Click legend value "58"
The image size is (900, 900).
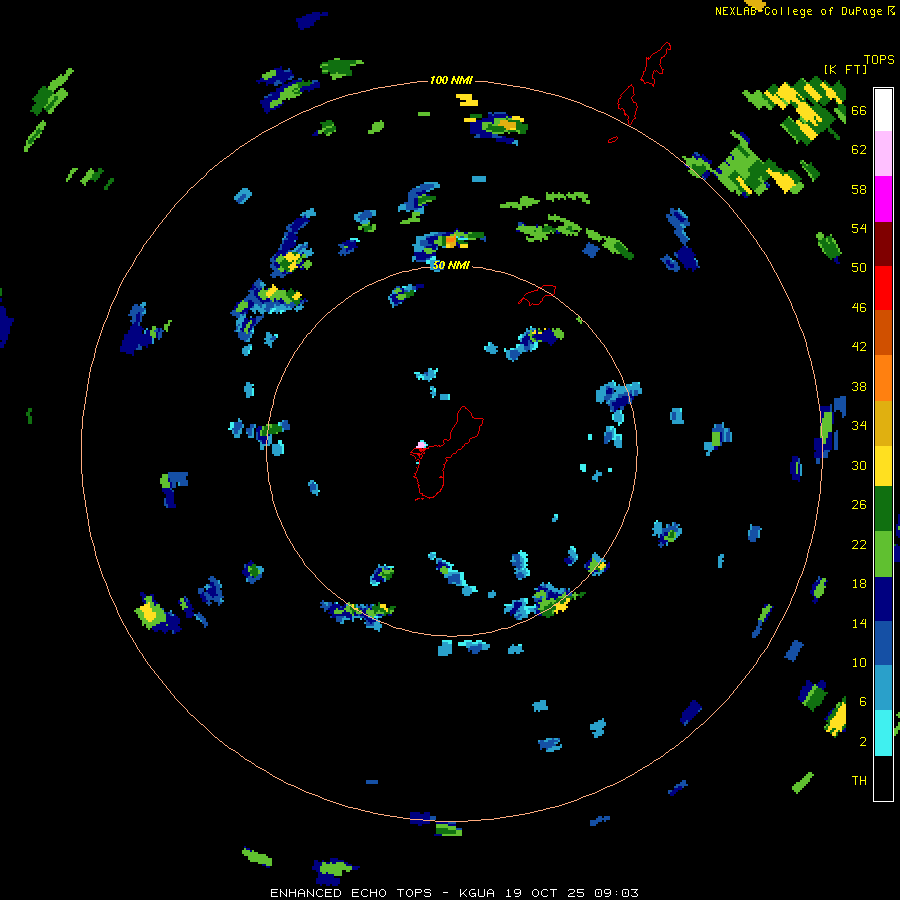(x=859, y=189)
